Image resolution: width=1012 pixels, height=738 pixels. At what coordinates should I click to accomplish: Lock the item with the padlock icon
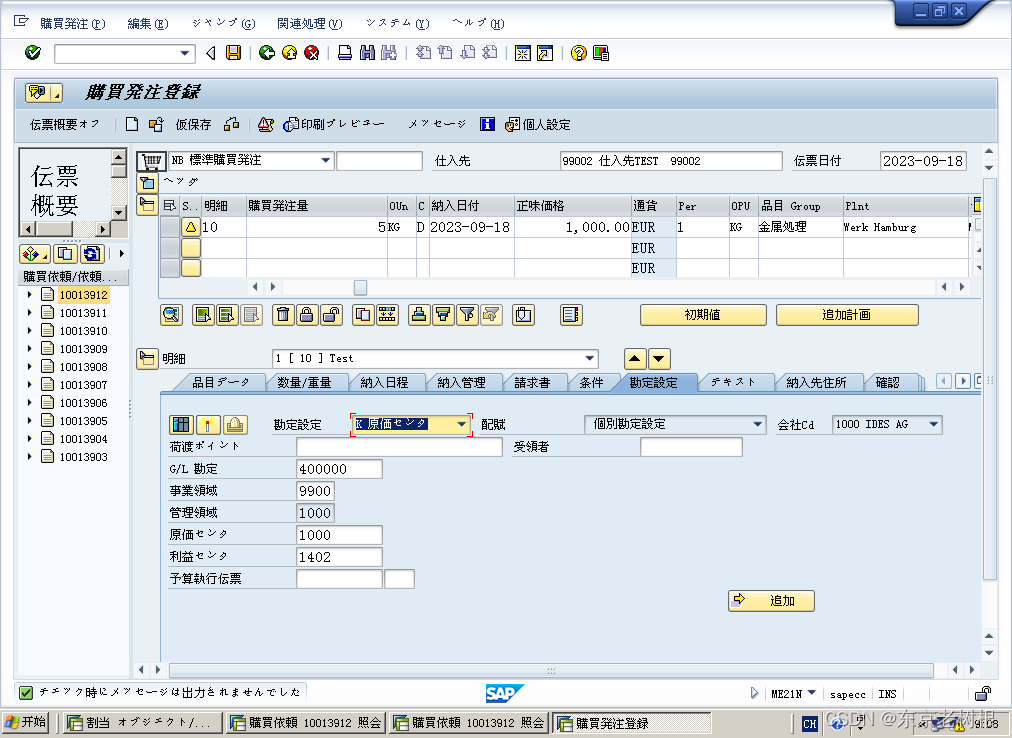(x=304, y=314)
